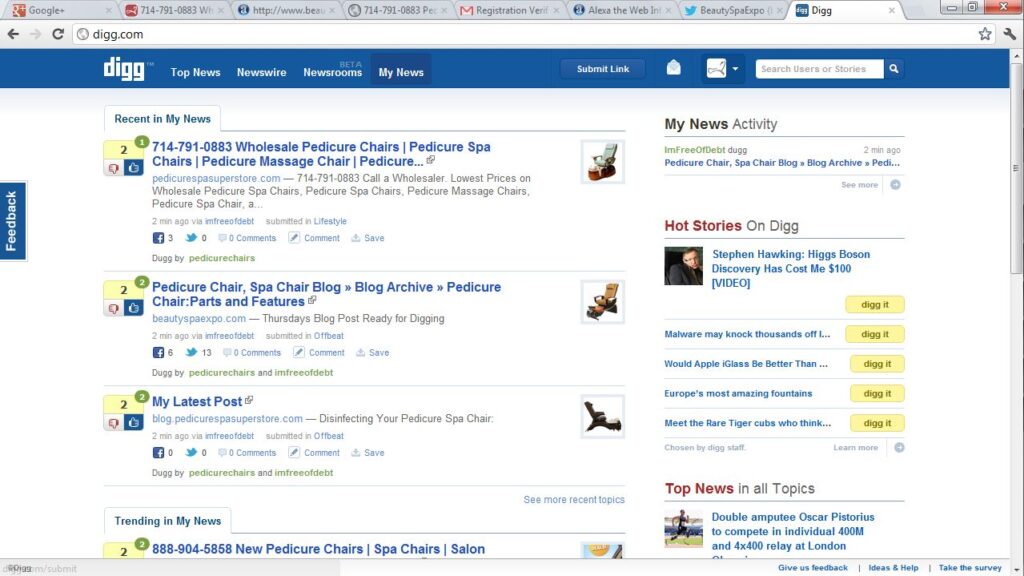Bury the Pedicure Chair Blog story
Screen dimensions: 1024x576
pyautogui.click(x=114, y=308)
